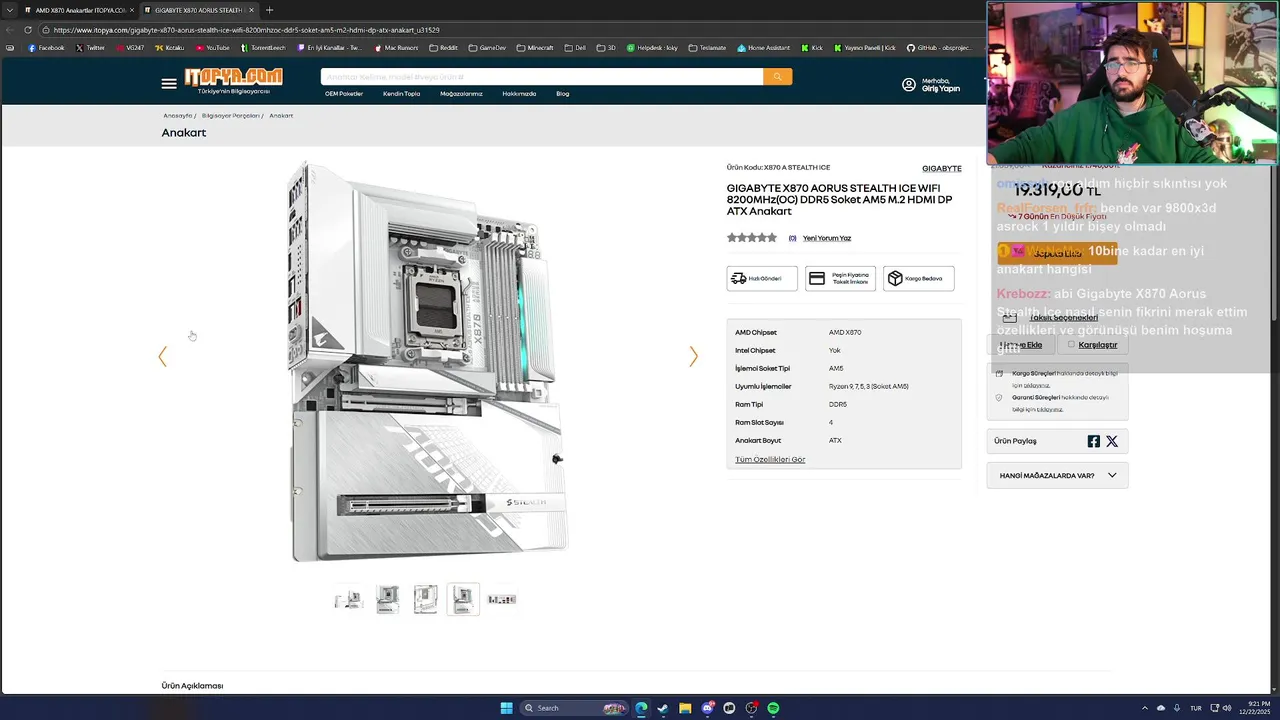This screenshot has height=720, width=1280.
Task: Select the third product thumbnail
Action: click(x=425, y=599)
